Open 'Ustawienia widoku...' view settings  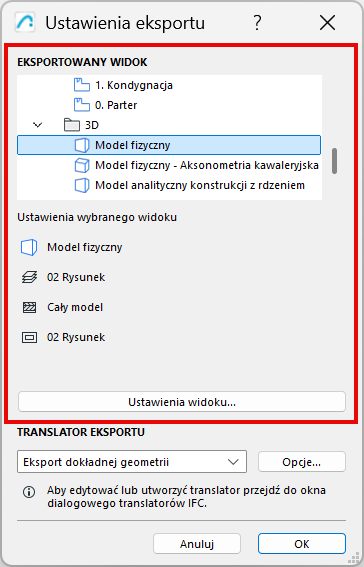coord(182,402)
